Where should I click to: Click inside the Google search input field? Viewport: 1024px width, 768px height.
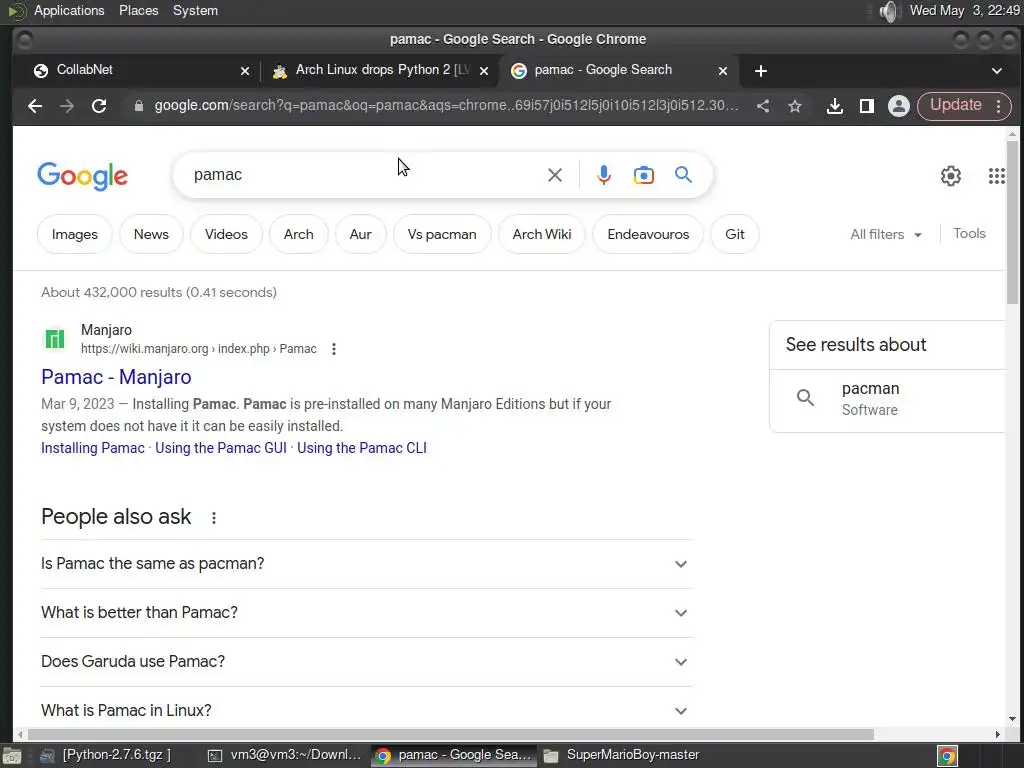366,175
